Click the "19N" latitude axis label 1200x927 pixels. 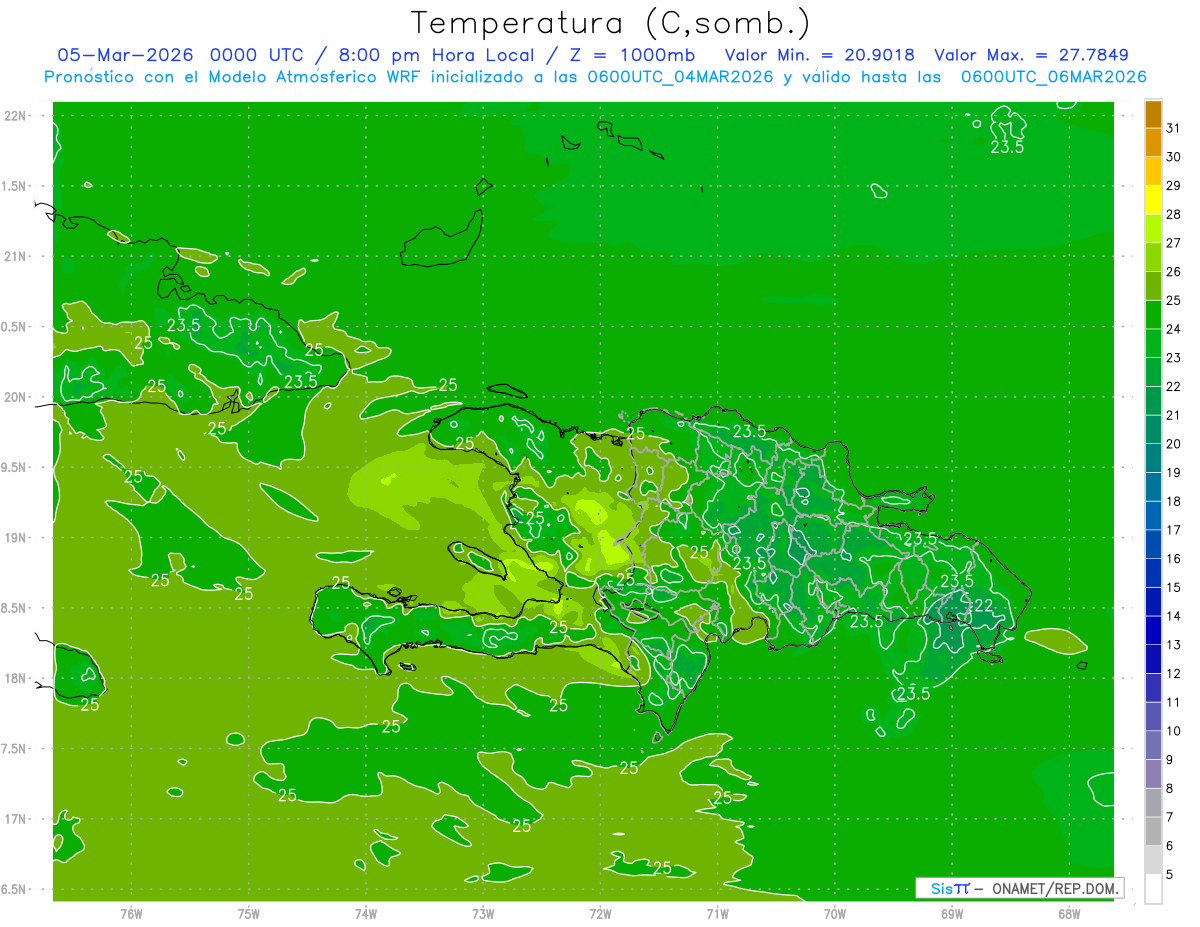15,538
